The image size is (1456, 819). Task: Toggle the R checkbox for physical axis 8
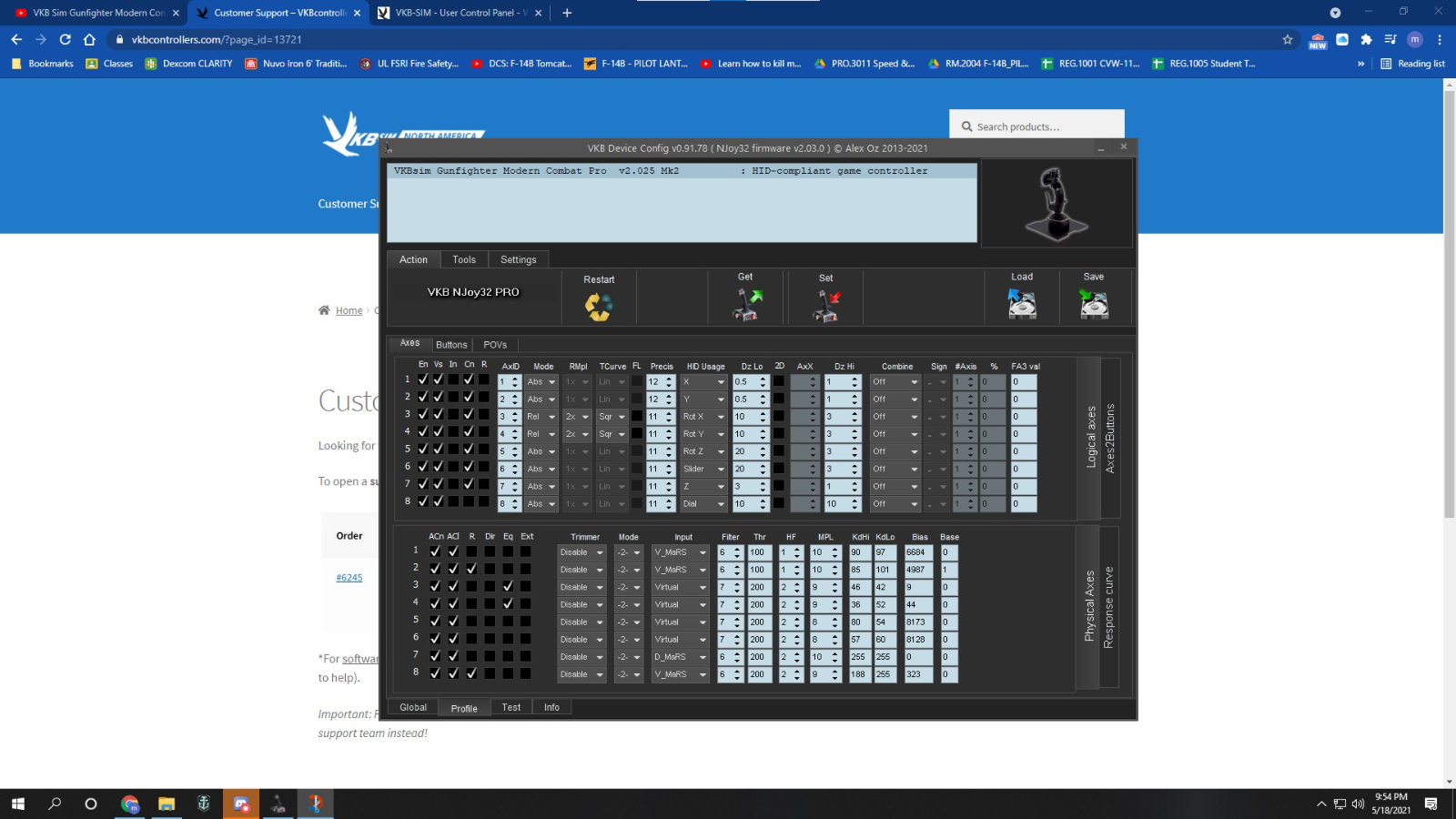(471, 674)
